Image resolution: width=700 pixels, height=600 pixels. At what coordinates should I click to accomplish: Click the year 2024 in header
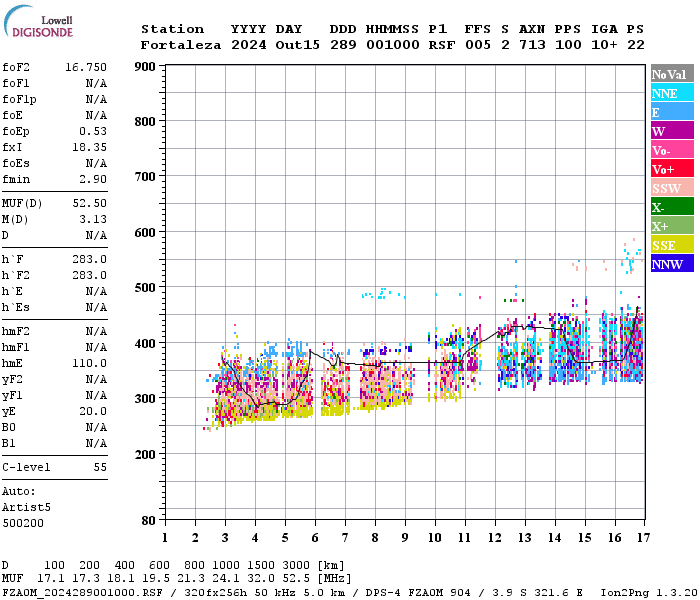249,45
